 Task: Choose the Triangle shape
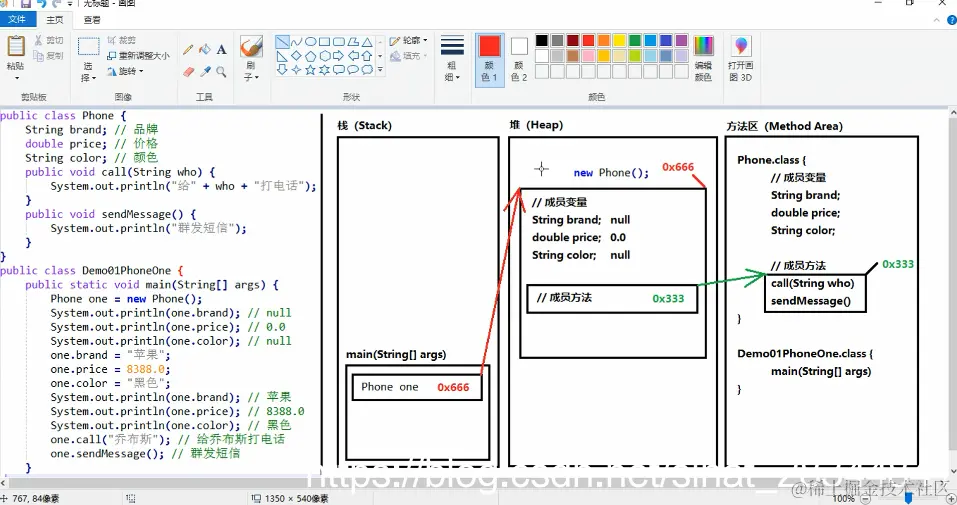click(x=367, y=42)
